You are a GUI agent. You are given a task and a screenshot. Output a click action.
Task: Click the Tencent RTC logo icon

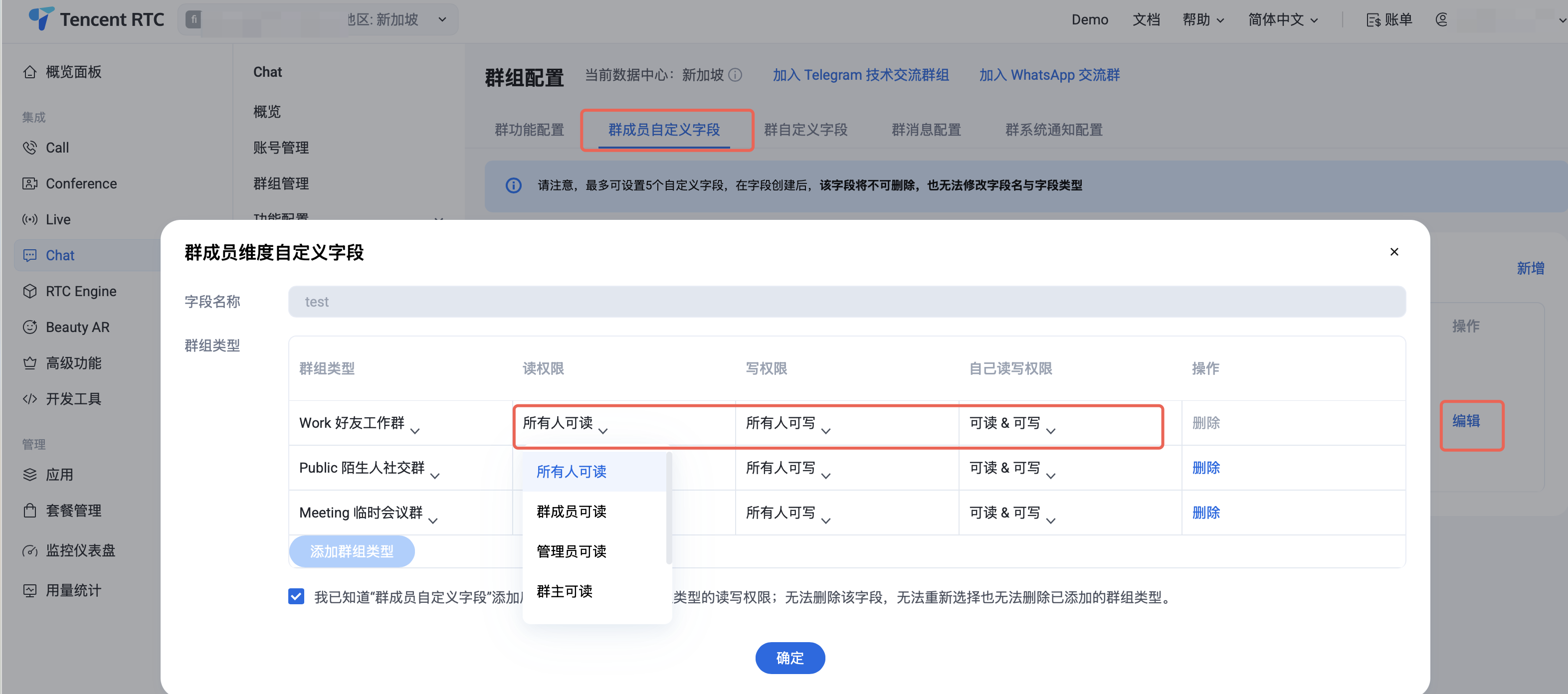pos(41,18)
